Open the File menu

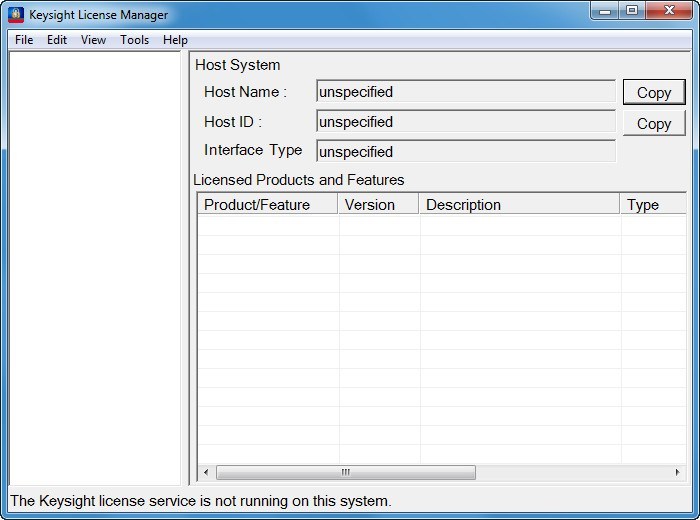(24, 40)
